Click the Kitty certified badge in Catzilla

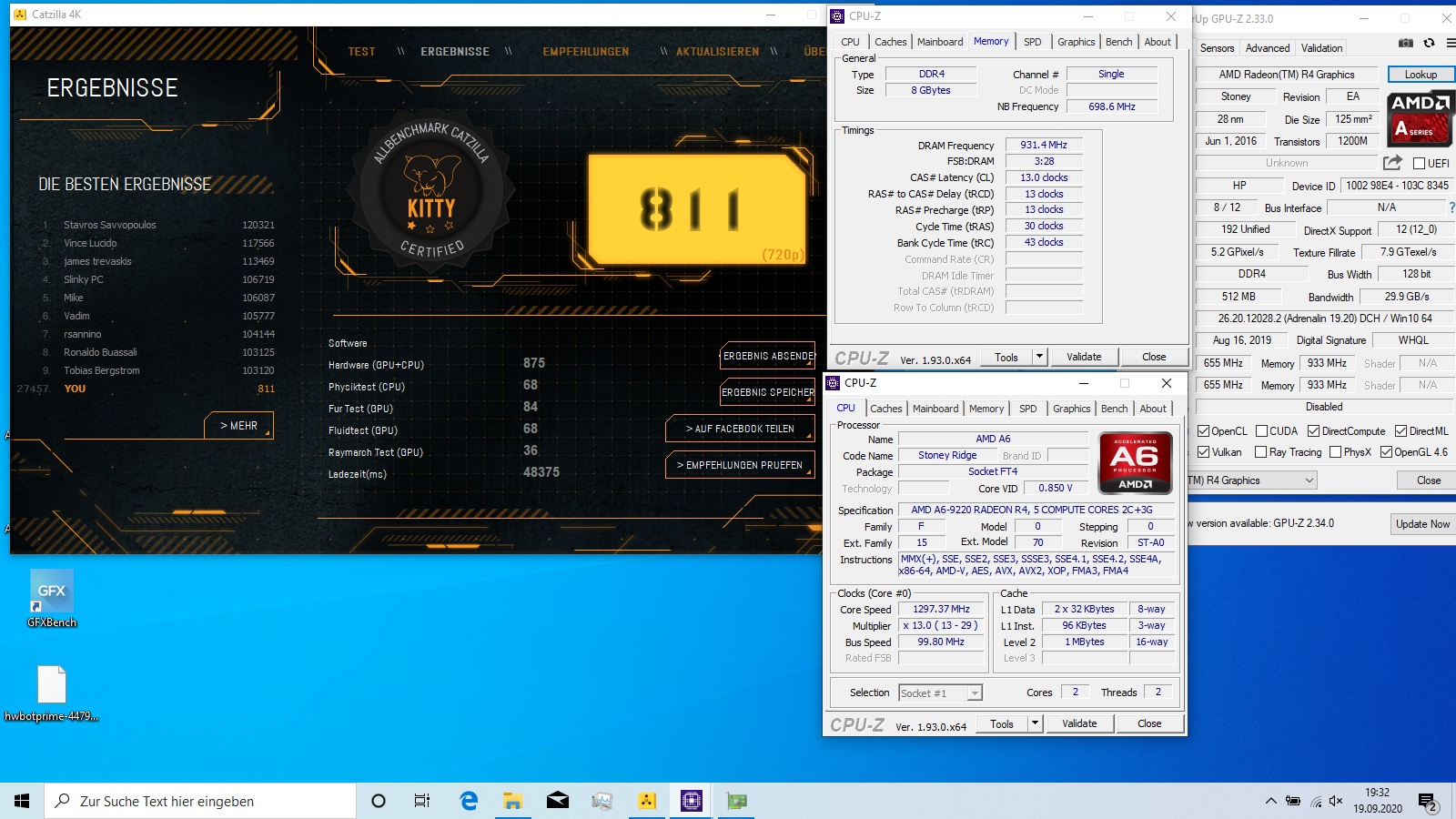431,191
